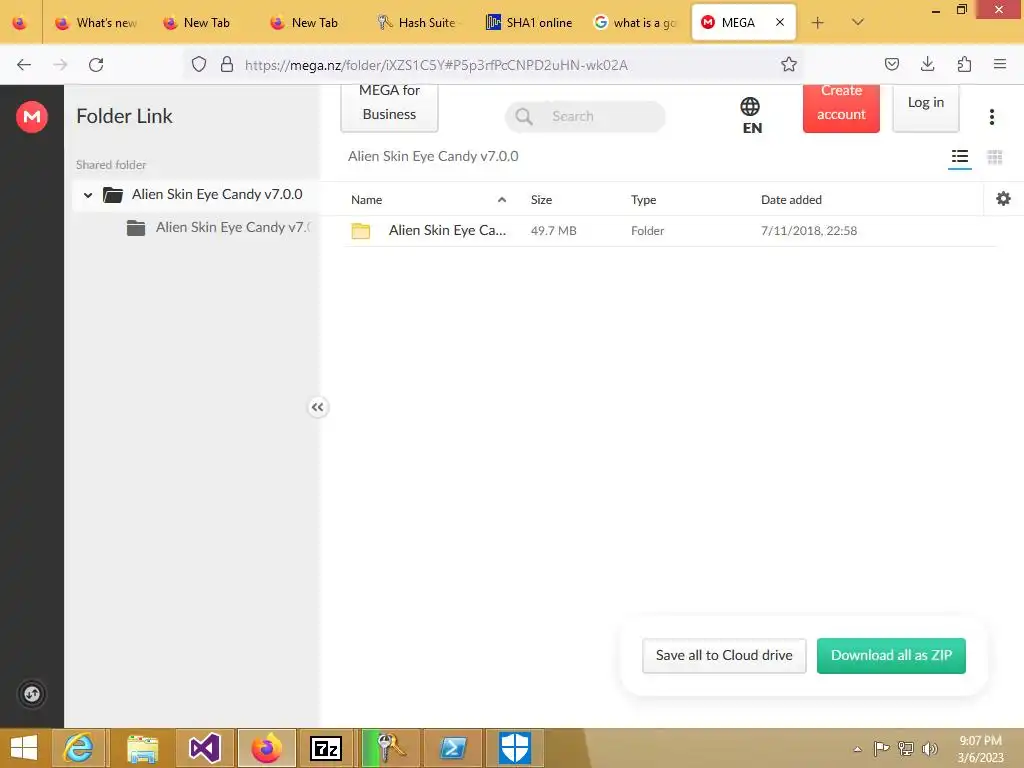
Task: Save to Pocket icon
Action: click(891, 64)
